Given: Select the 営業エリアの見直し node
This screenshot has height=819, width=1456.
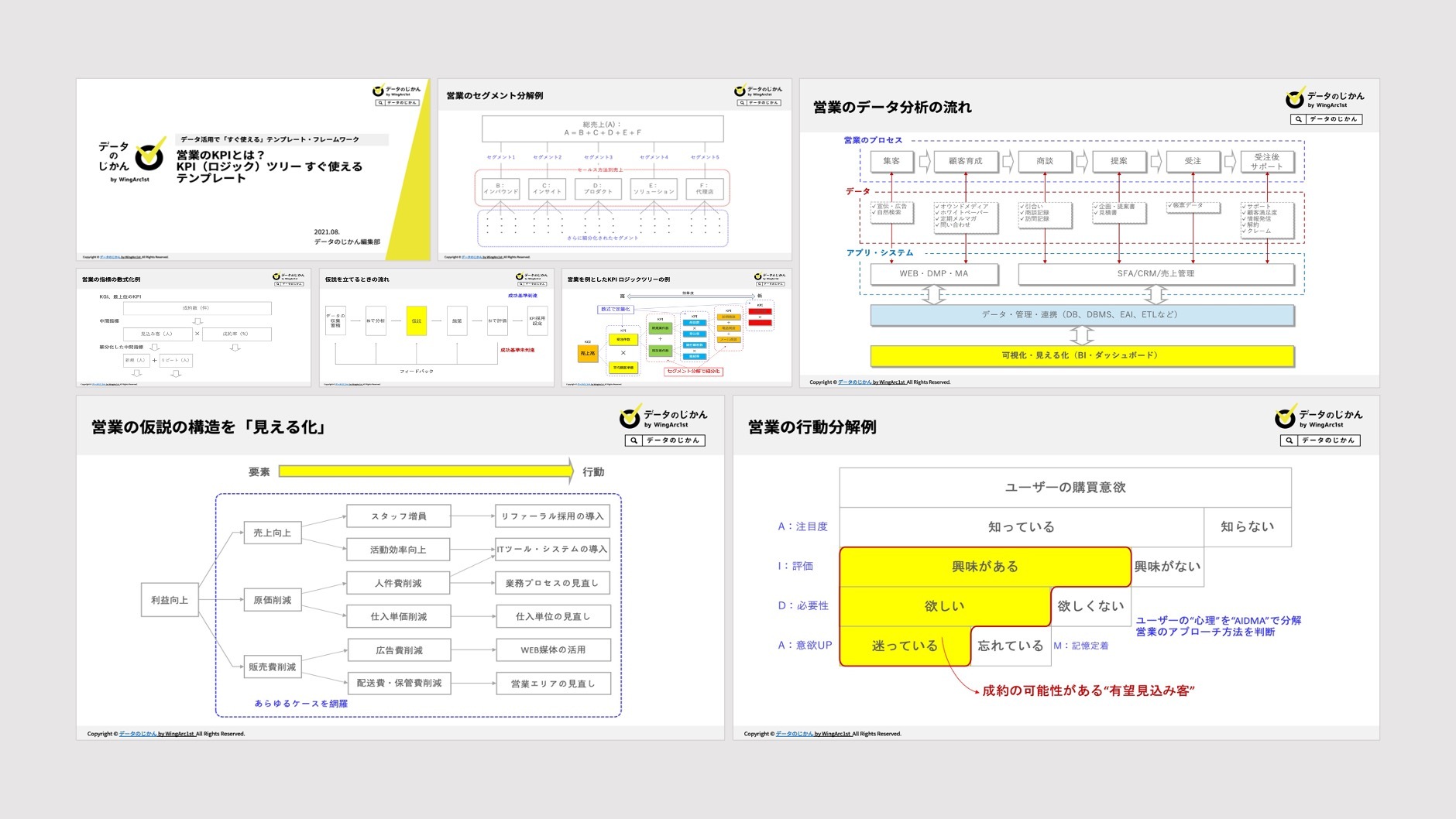Looking at the screenshot, I should click(x=553, y=684).
